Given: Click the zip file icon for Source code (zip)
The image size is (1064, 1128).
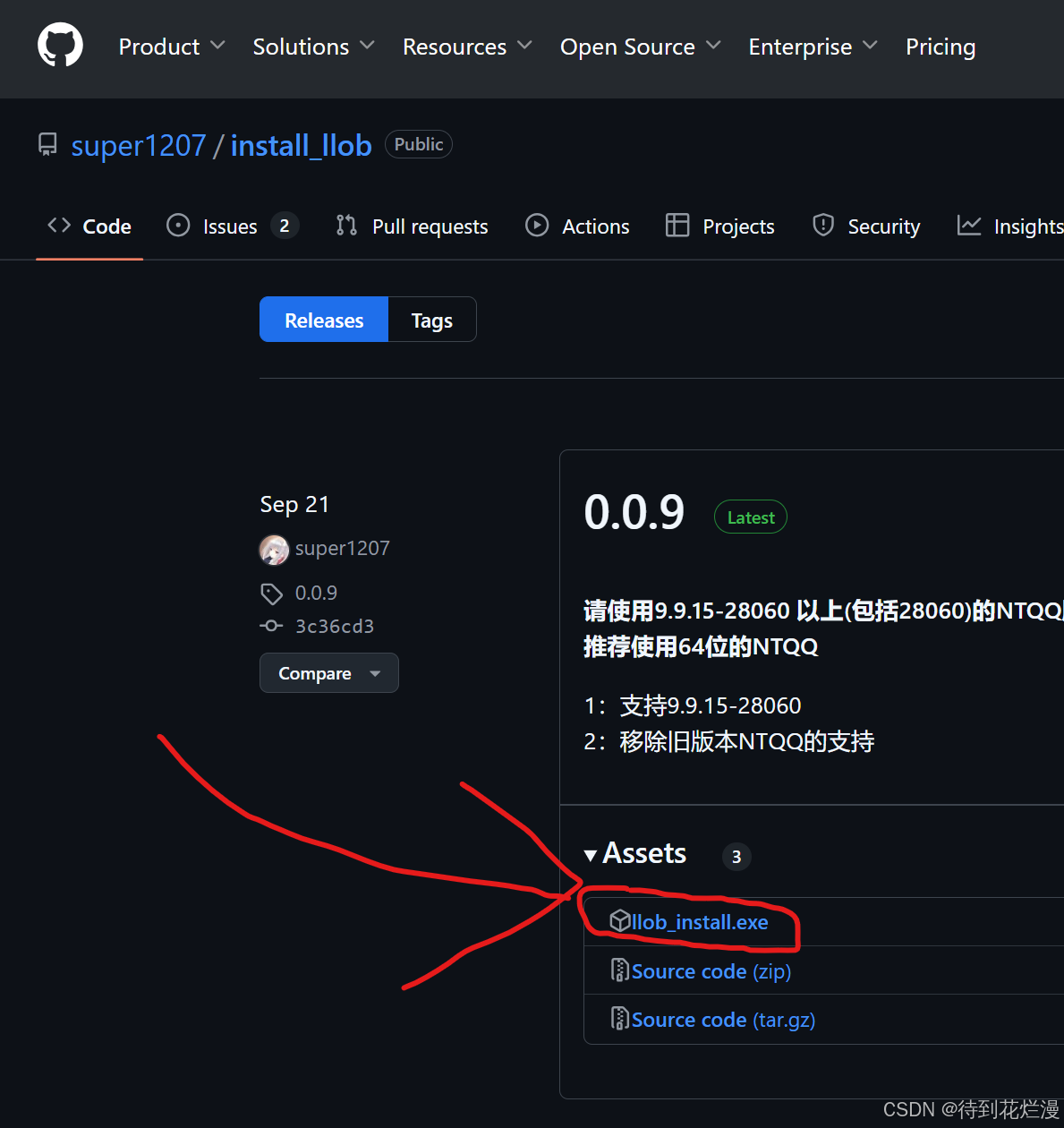Looking at the screenshot, I should click(x=619, y=970).
